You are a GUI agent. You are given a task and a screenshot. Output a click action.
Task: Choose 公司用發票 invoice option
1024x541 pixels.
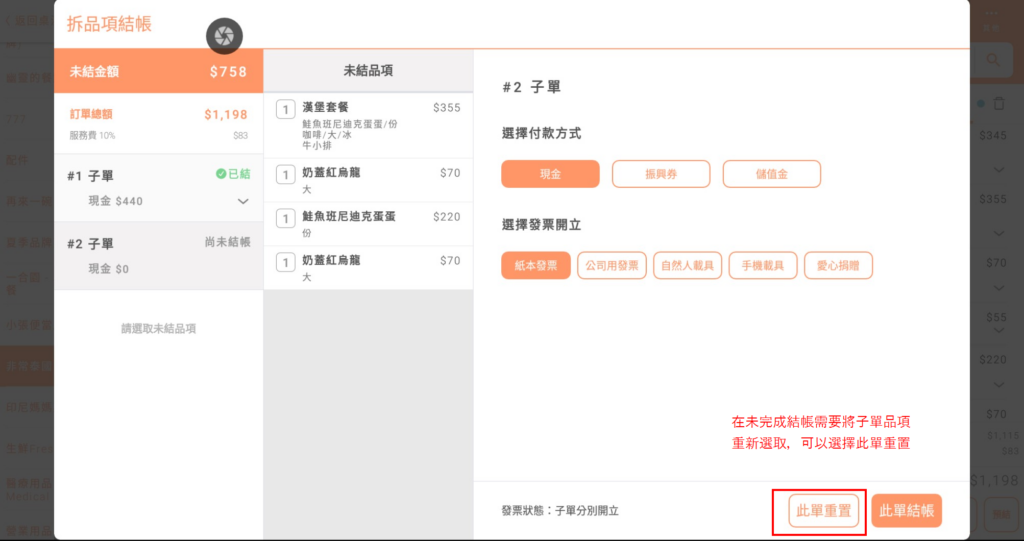point(612,265)
